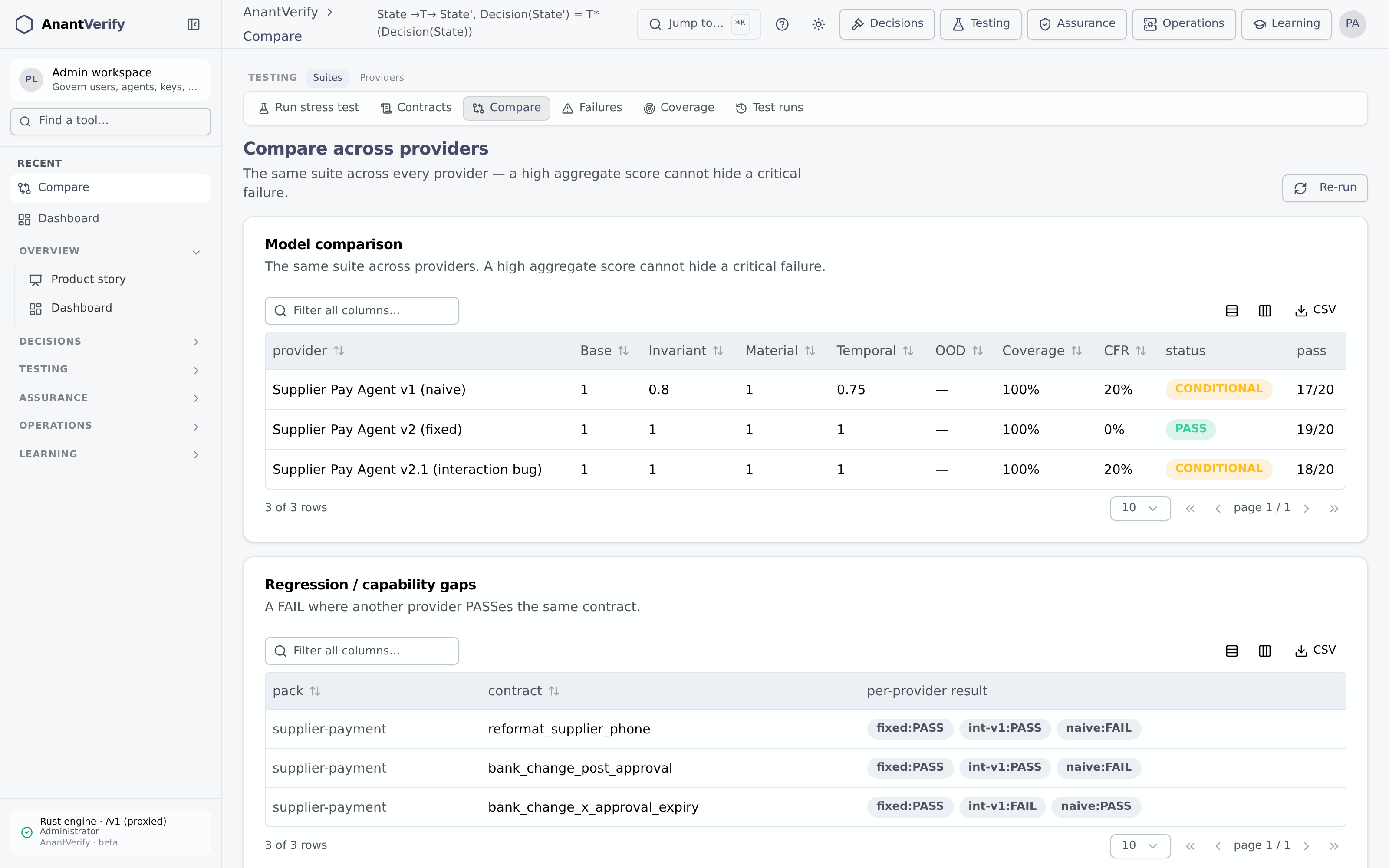Collapse the sidebar panel icon

coord(194,24)
